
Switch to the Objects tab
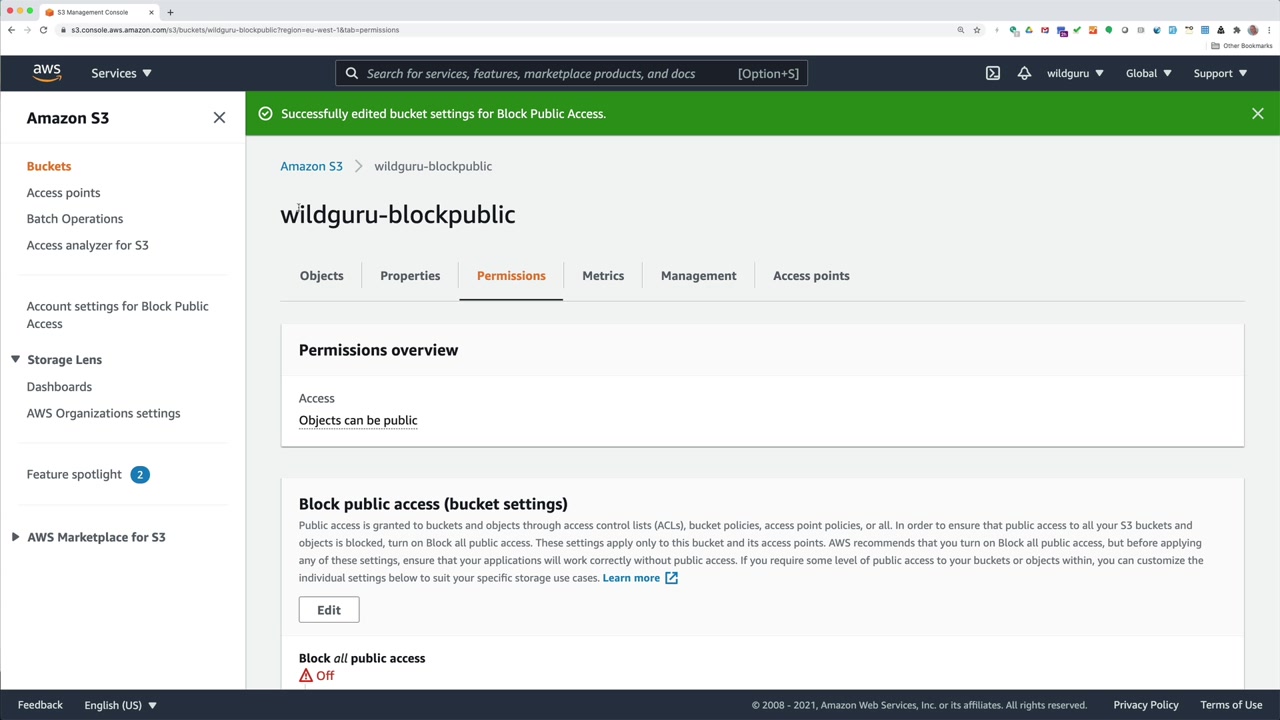point(321,276)
